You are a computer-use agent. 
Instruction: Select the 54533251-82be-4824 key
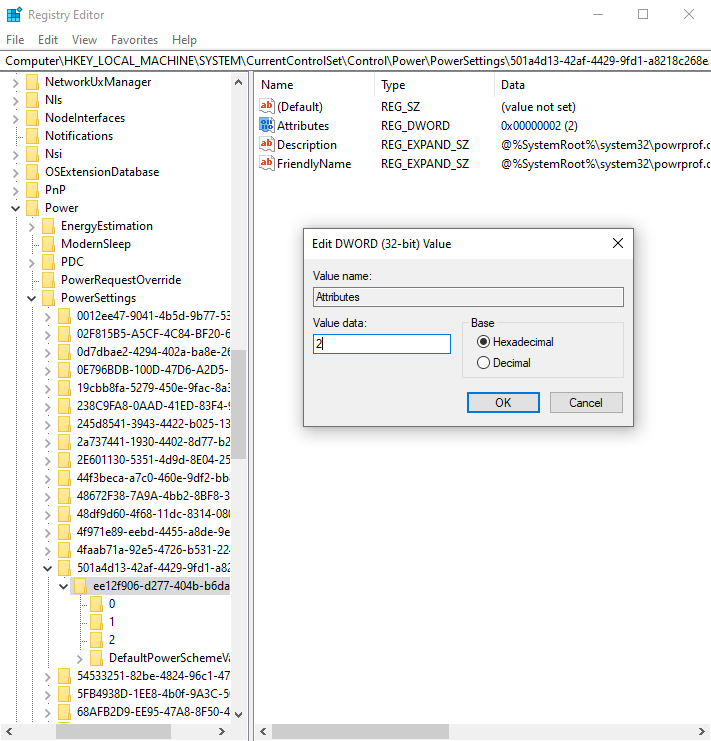point(154,676)
